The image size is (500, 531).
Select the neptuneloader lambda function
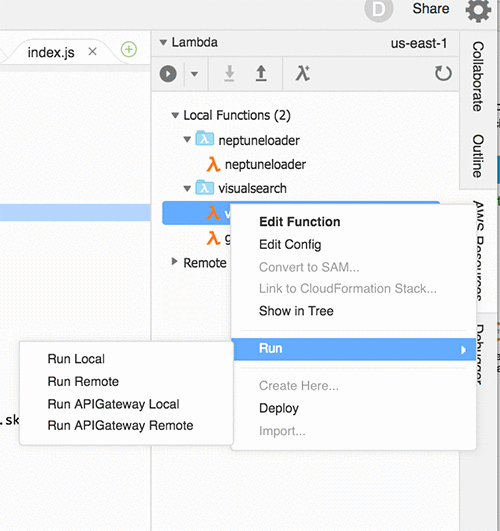[x=265, y=165]
